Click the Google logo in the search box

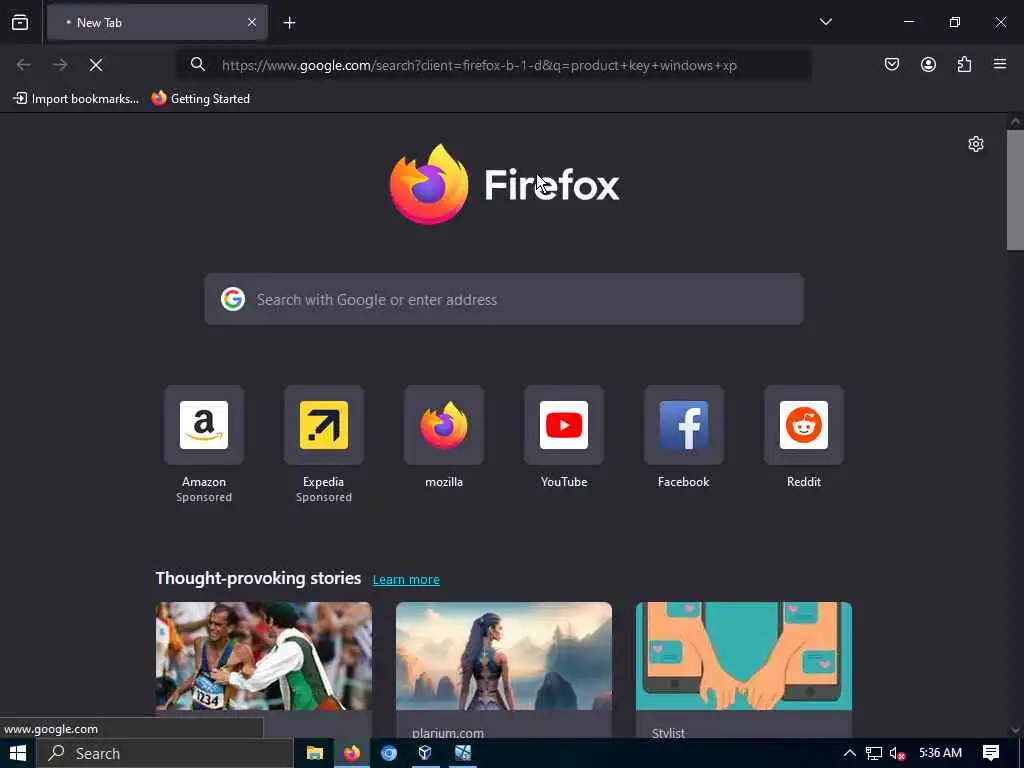[232, 299]
